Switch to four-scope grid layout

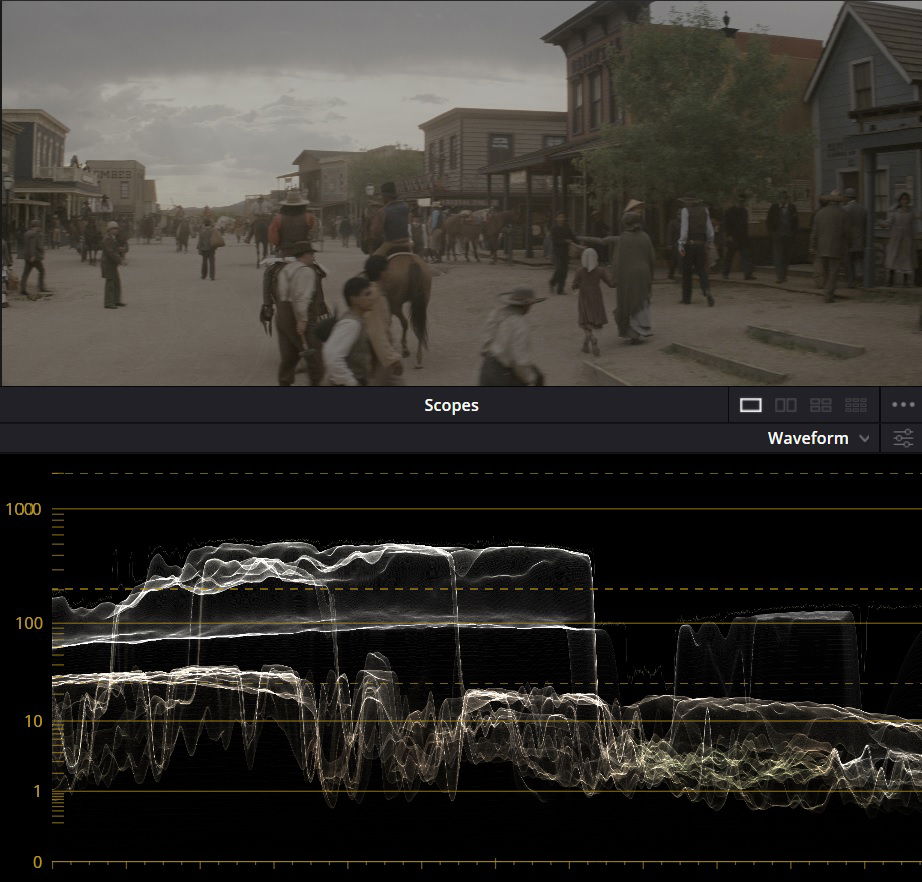(x=820, y=405)
